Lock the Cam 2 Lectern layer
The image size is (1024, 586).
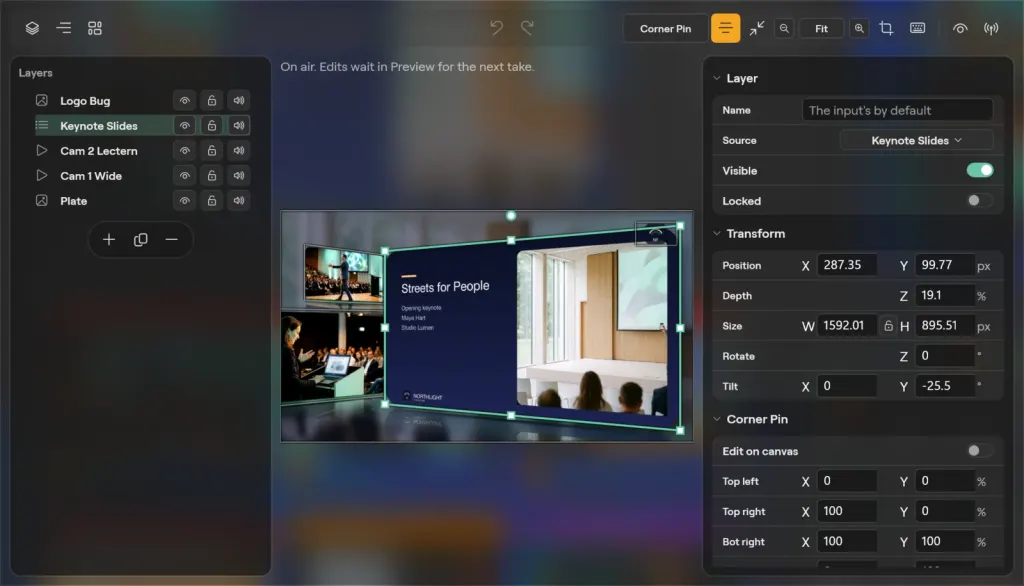pyautogui.click(x=212, y=150)
